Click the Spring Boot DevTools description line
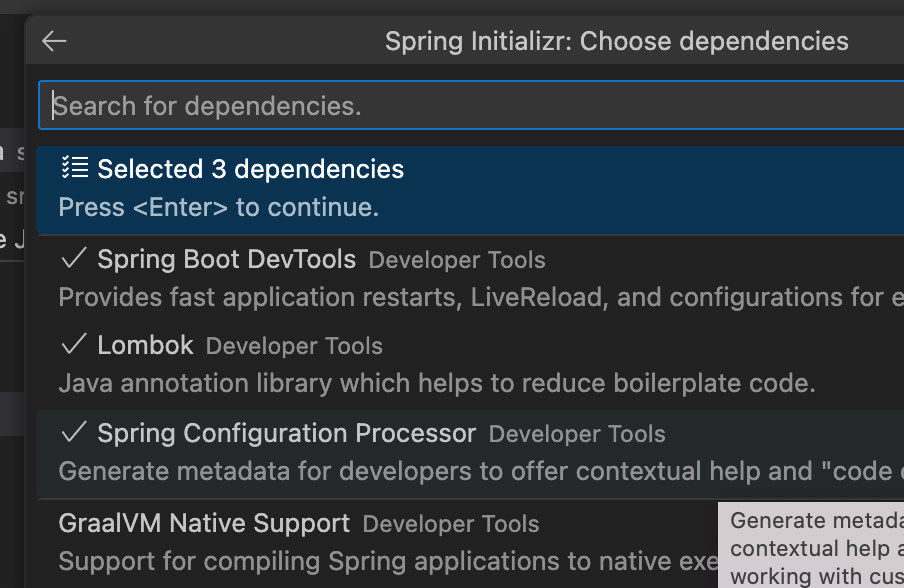 tap(470, 297)
